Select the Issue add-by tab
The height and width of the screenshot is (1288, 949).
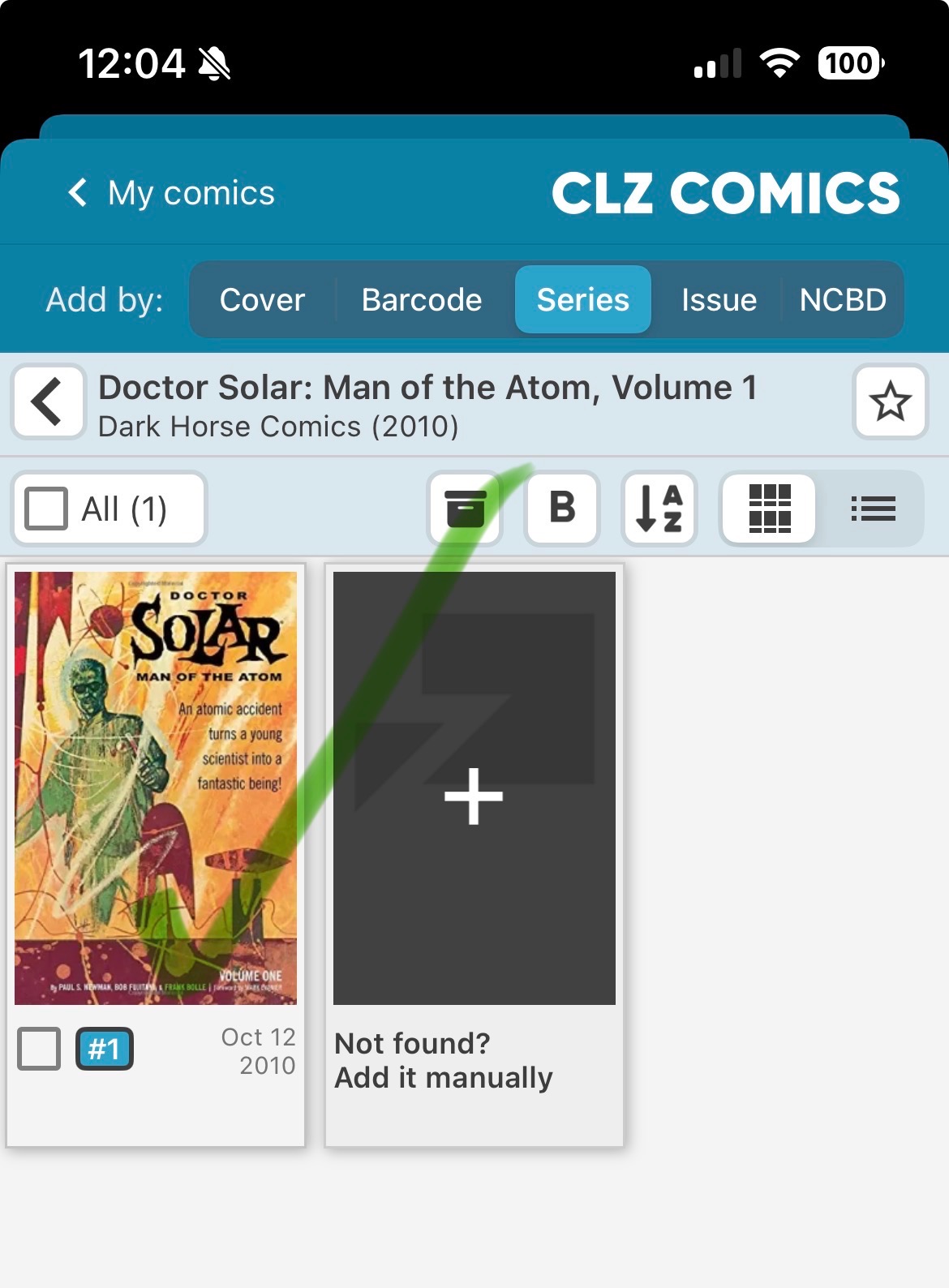pyautogui.click(x=719, y=299)
